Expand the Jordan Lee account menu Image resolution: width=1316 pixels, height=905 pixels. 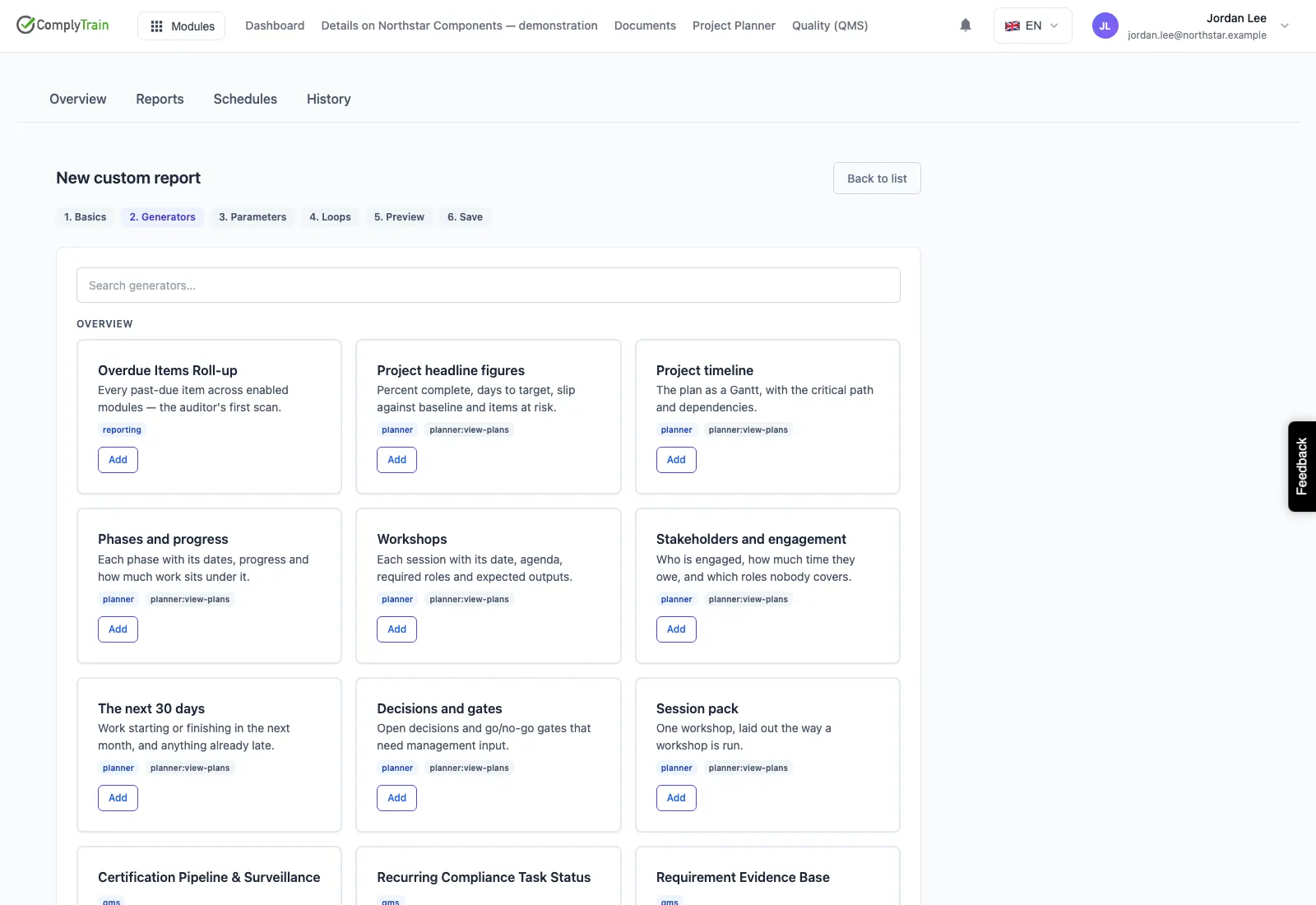pyautogui.click(x=1285, y=26)
